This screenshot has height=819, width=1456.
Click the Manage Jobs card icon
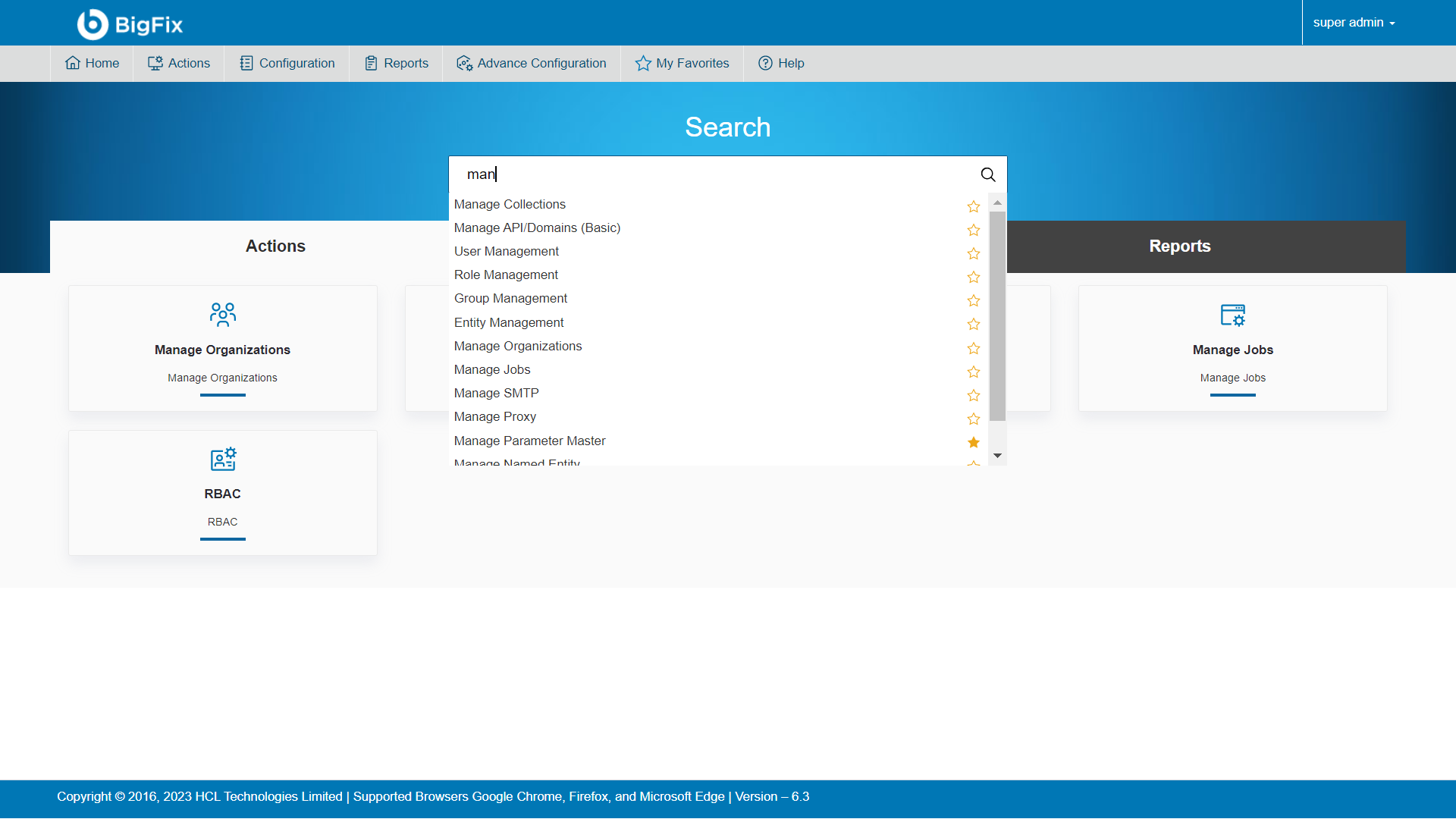pos(1232,314)
